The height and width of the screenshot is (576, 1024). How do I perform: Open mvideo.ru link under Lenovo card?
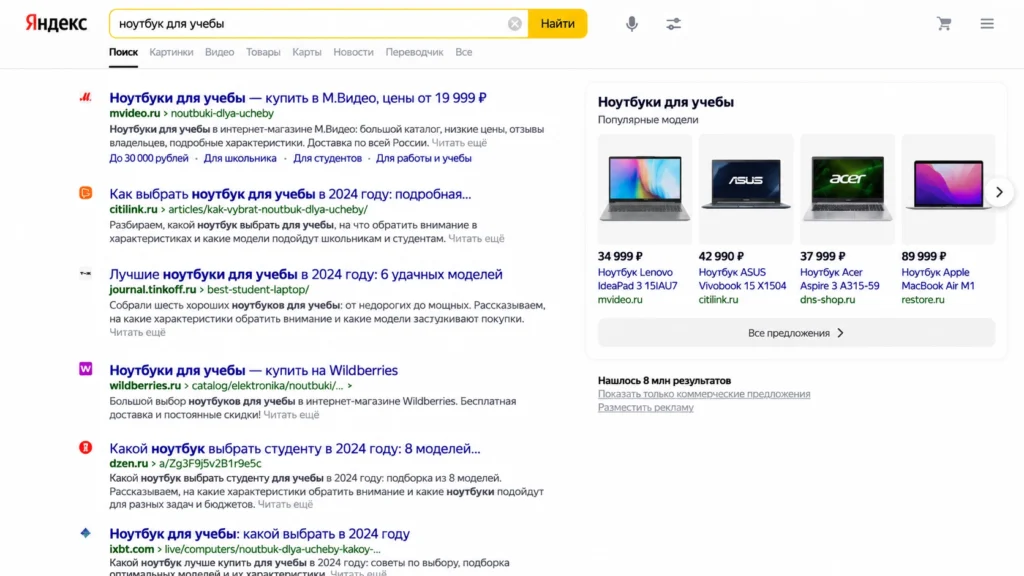tap(620, 300)
